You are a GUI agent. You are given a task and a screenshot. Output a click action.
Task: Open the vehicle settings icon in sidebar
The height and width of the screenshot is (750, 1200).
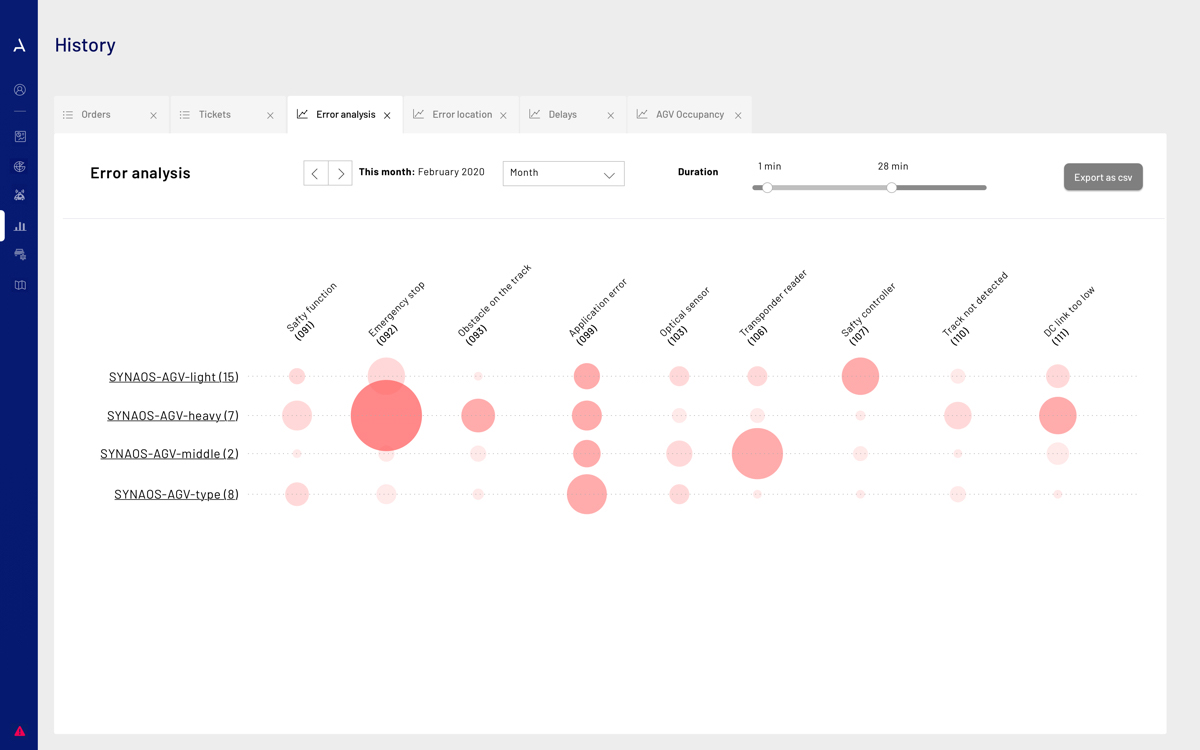[19, 255]
